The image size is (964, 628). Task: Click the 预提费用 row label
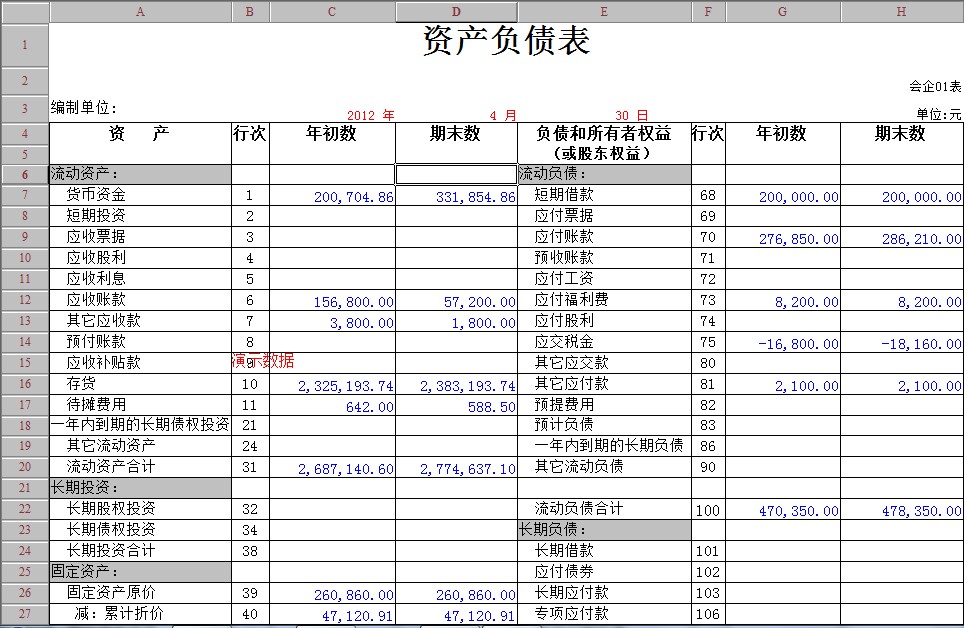point(564,405)
